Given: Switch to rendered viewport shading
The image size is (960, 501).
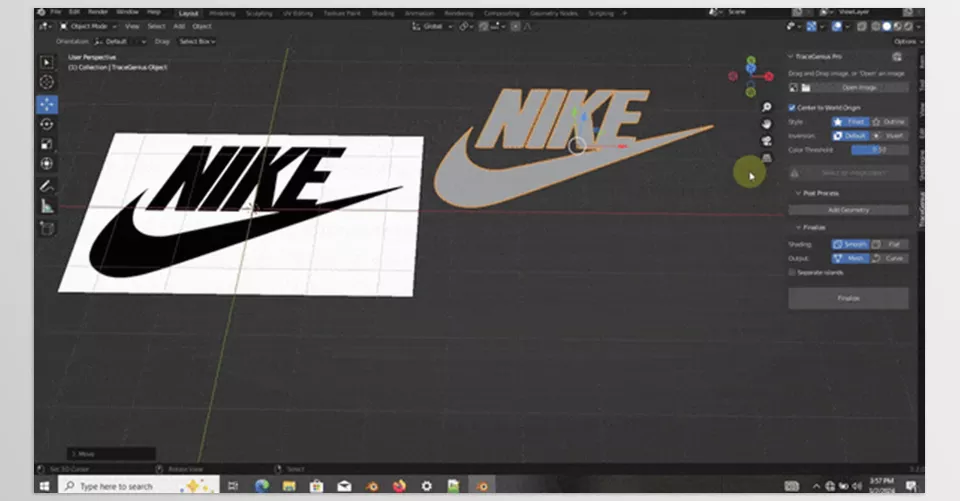Looking at the screenshot, I should (908, 26).
